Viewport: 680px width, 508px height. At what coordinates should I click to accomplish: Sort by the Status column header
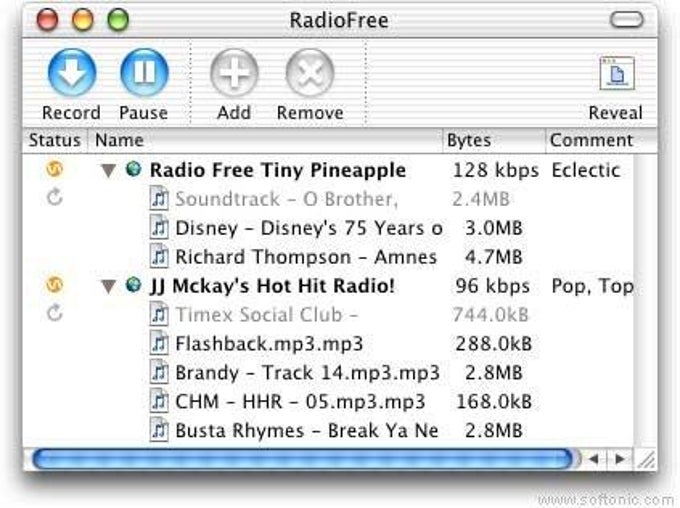click(x=55, y=141)
